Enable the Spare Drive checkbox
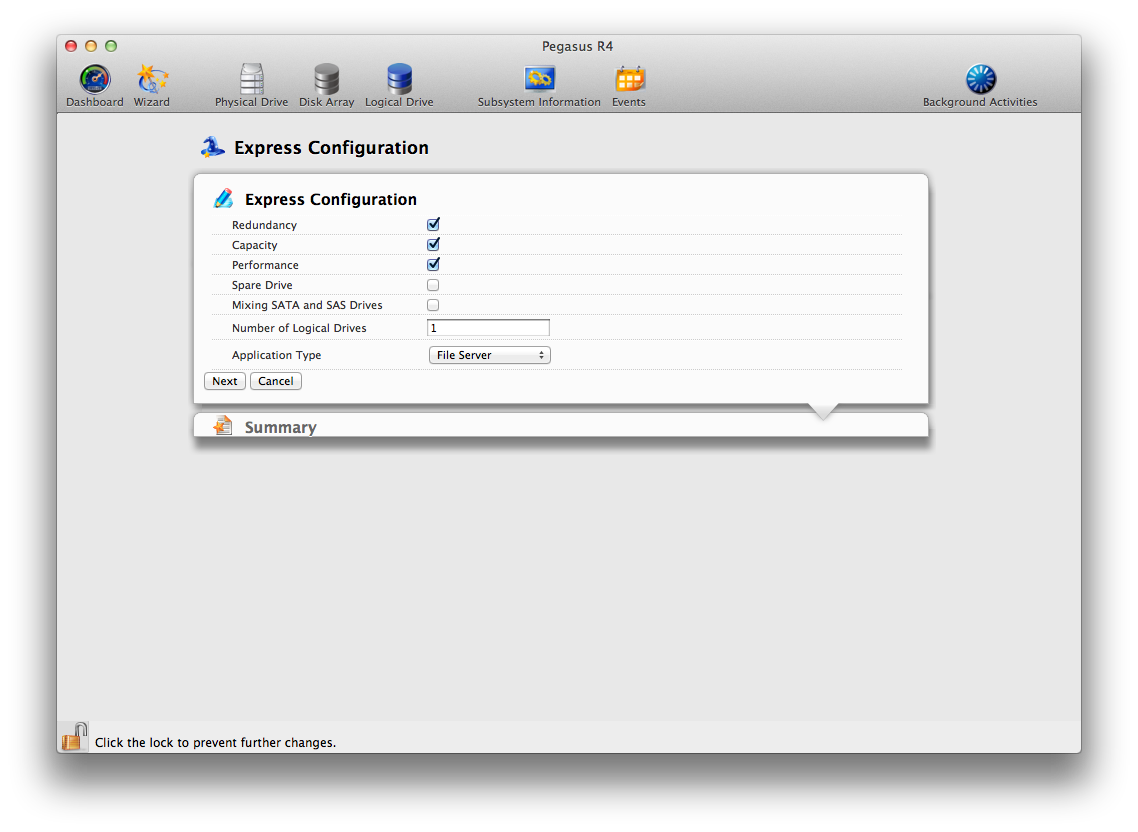 (x=433, y=285)
